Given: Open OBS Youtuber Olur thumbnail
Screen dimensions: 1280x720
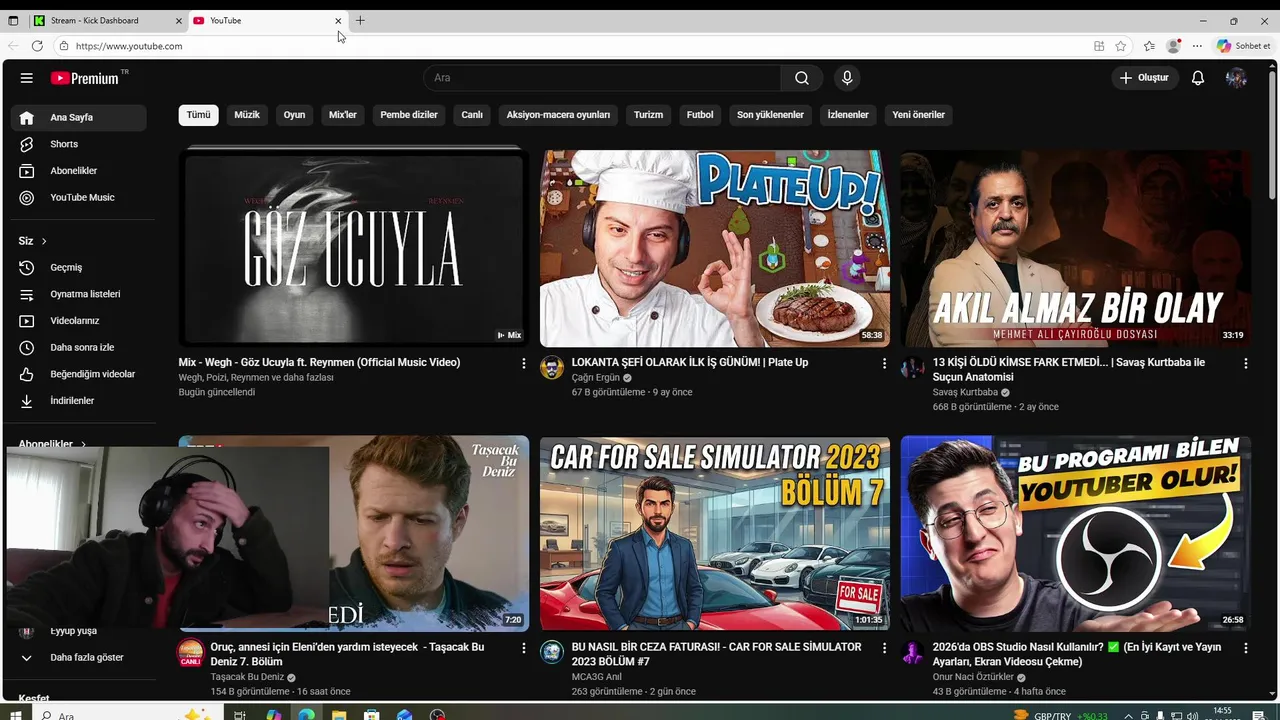Looking at the screenshot, I should 1076,533.
